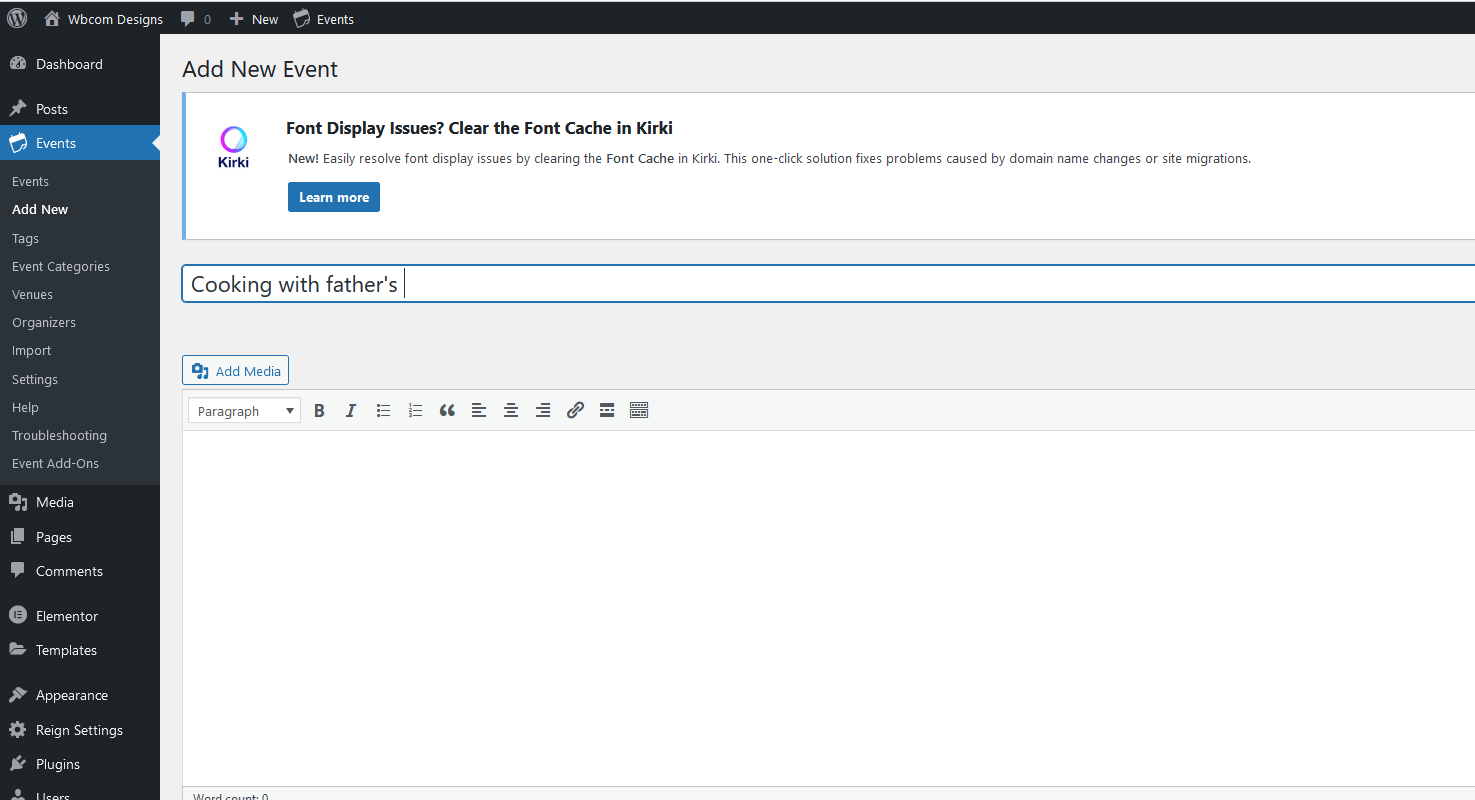
Task: Open the WordPress logo menu
Action: [x=17, y=18]
